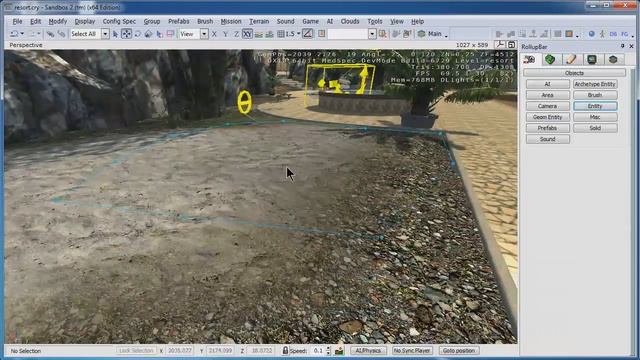The width and height of the screenshot is (640, 360).
Task: Click the Brush object button
Action: click(x=595, y=95)
